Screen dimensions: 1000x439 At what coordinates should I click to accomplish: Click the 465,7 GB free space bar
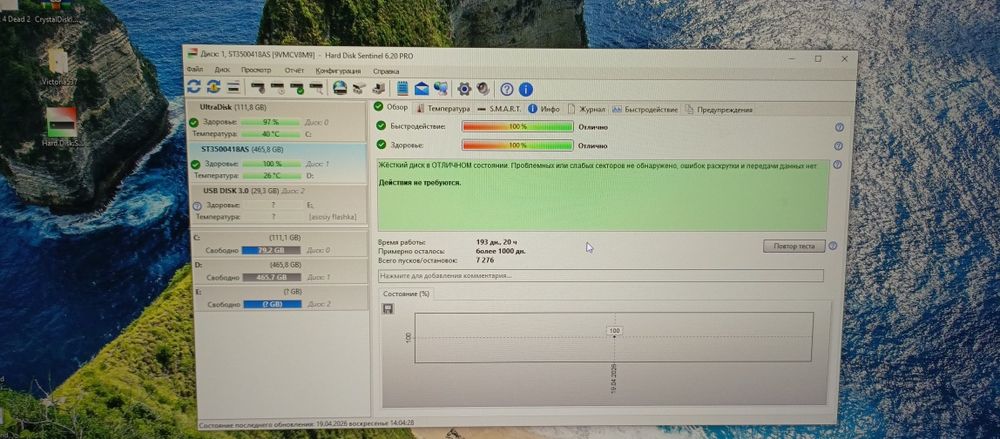point(272,278)
